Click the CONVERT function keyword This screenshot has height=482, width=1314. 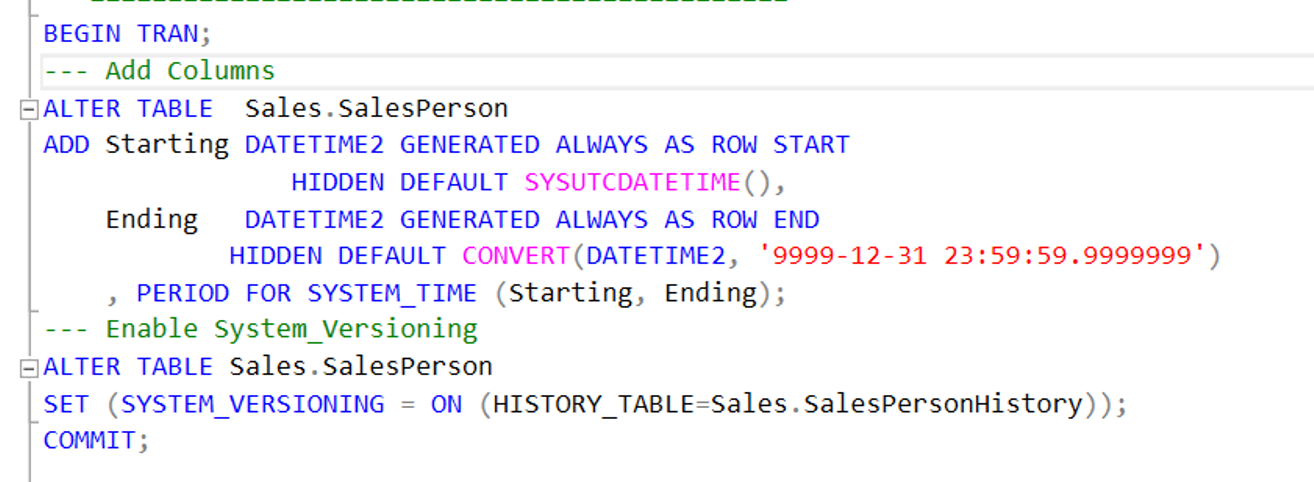pyautogui.click(x=514, y=256)
